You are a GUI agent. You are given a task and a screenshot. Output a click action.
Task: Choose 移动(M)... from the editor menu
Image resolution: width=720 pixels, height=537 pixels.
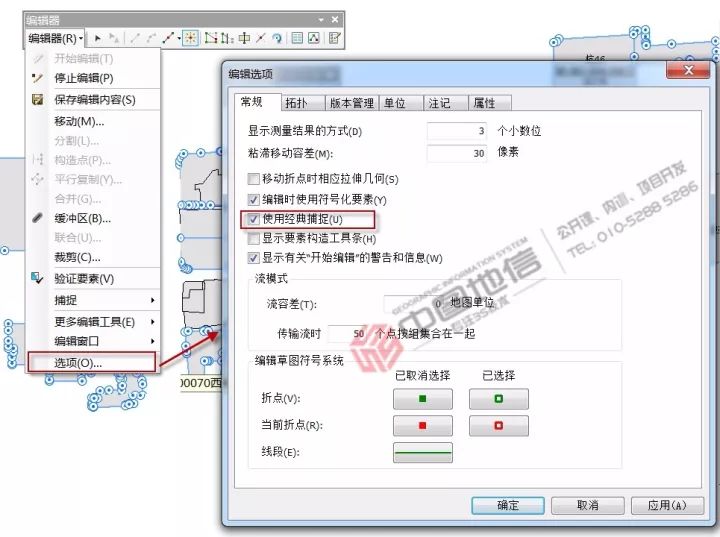tap(94, 121)
